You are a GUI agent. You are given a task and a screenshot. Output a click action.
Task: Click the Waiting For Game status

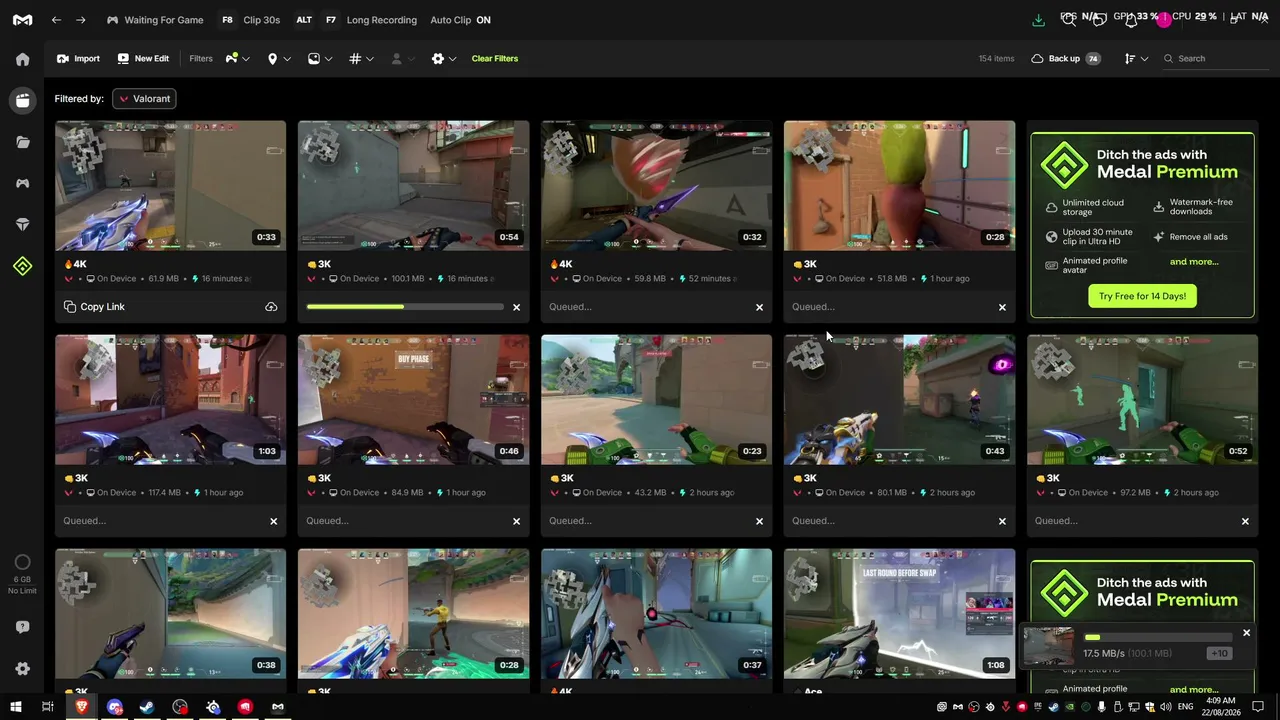[x=155, y=20]
